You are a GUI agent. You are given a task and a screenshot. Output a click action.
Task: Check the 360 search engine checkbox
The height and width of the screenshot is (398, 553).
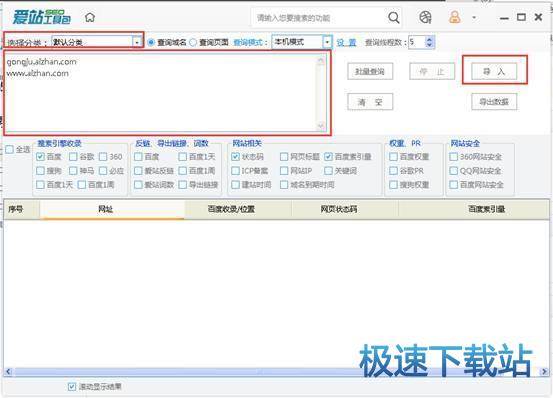tap(103, 157)
